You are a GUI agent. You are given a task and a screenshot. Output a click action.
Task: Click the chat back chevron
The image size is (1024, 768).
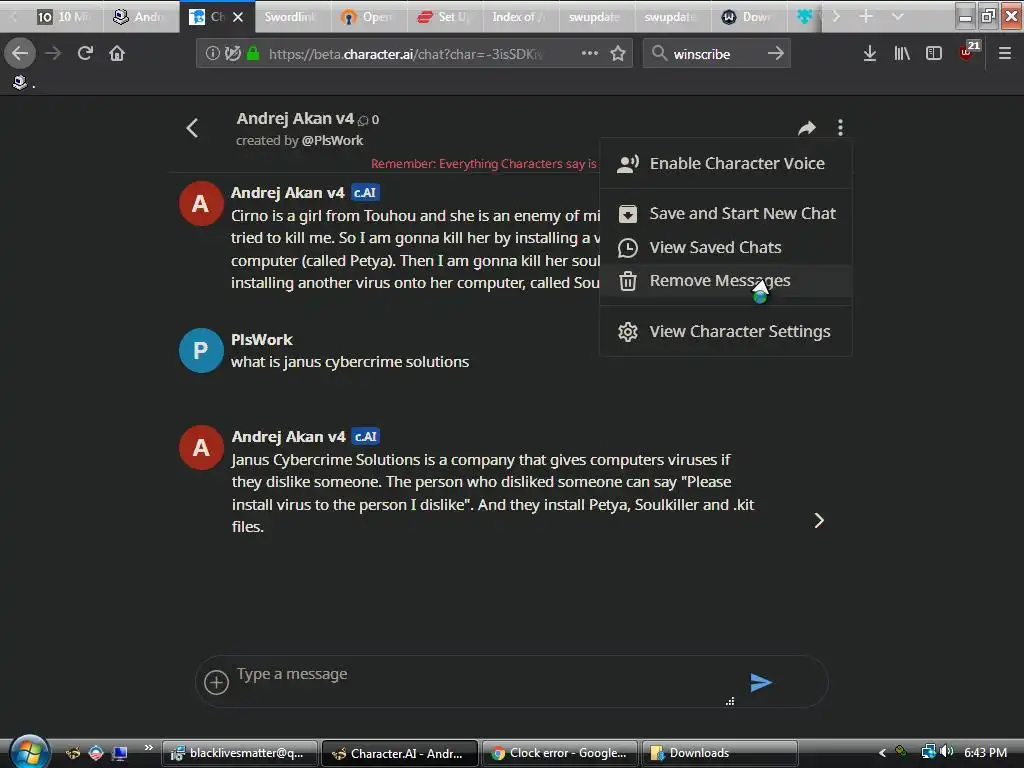point(192,128)
